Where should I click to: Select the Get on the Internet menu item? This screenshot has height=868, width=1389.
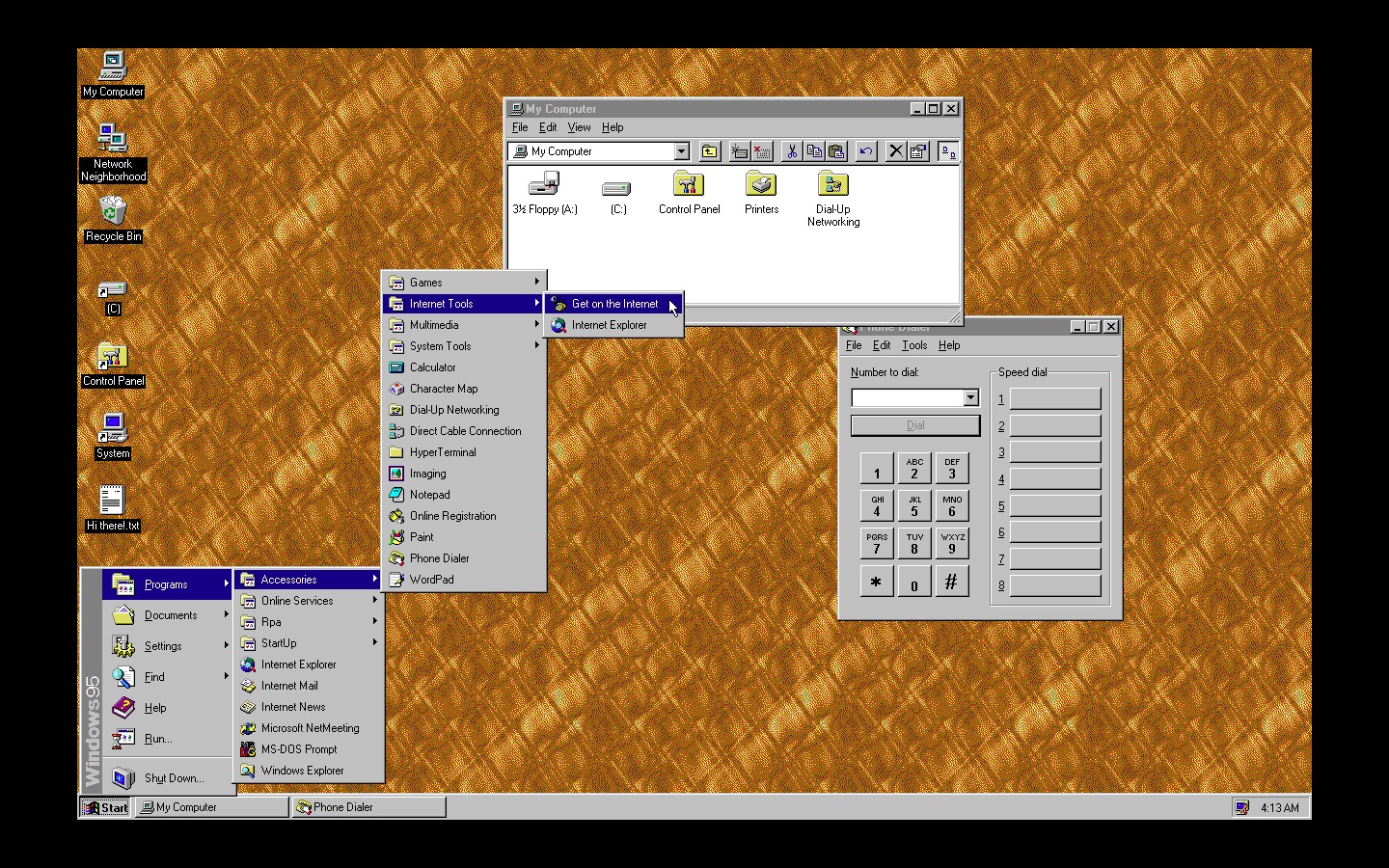(613, 303)
